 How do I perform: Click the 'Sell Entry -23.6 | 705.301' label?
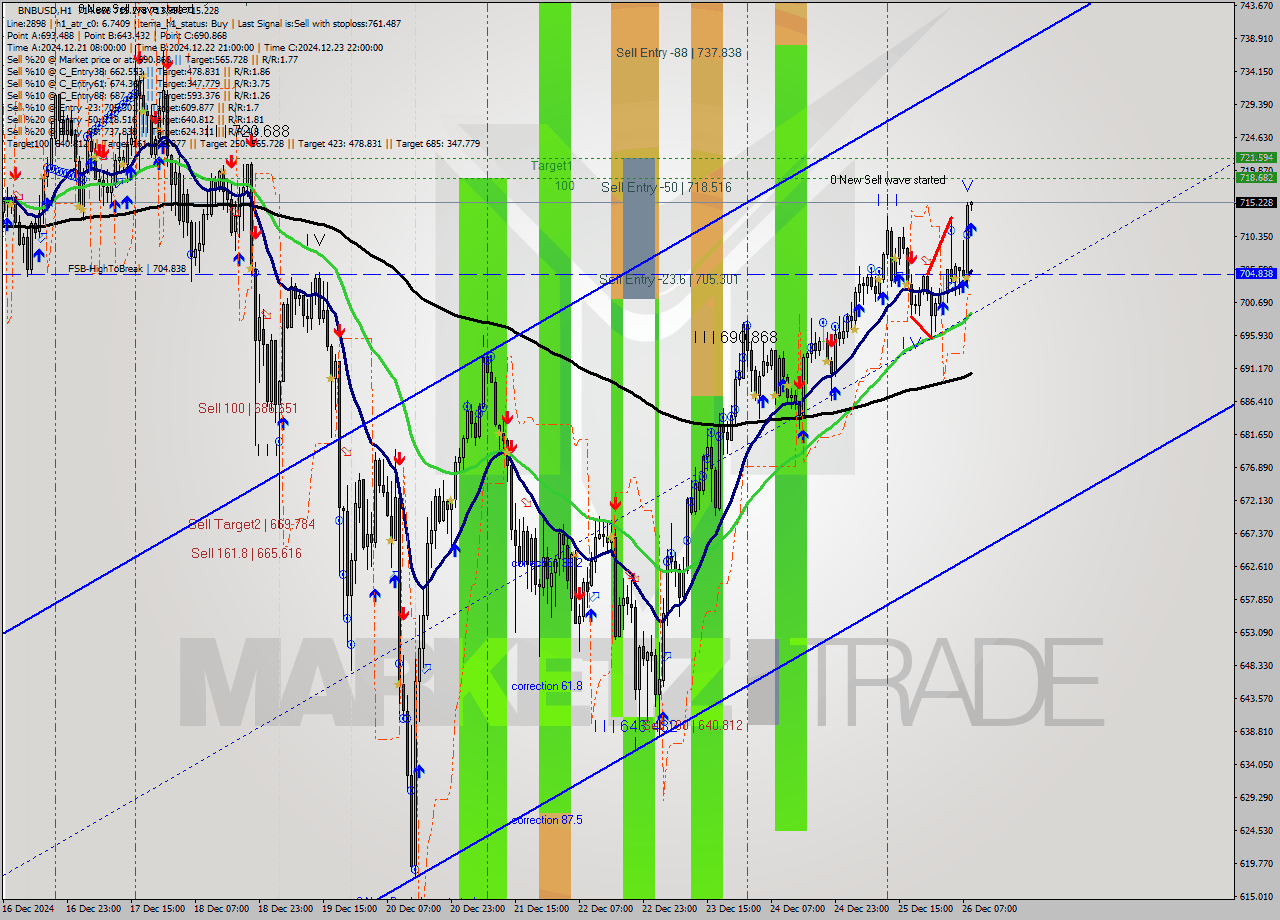coord(668,279)
